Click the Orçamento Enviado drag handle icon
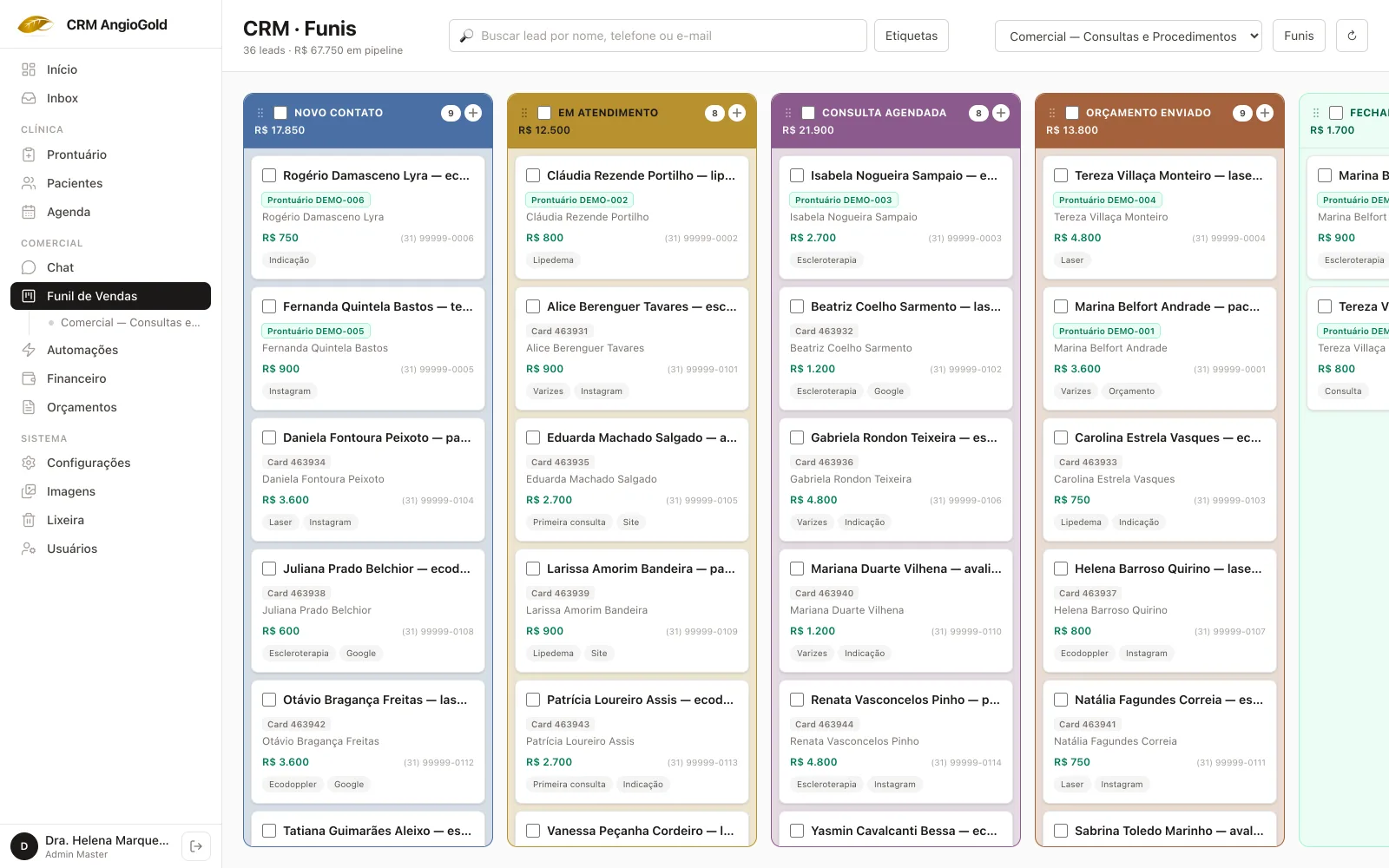This screenshot has width=1389, height=868. coord(1052,113)
